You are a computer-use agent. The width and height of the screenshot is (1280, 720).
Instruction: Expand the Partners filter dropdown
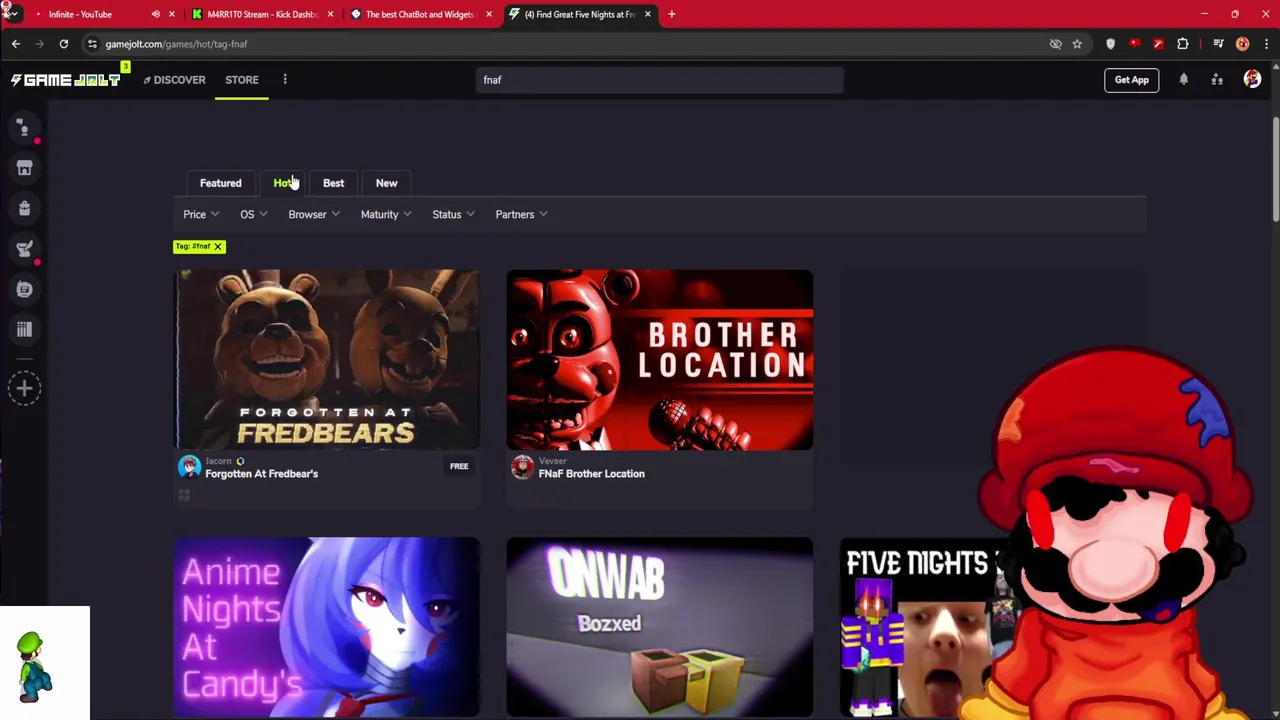[521, 214]
